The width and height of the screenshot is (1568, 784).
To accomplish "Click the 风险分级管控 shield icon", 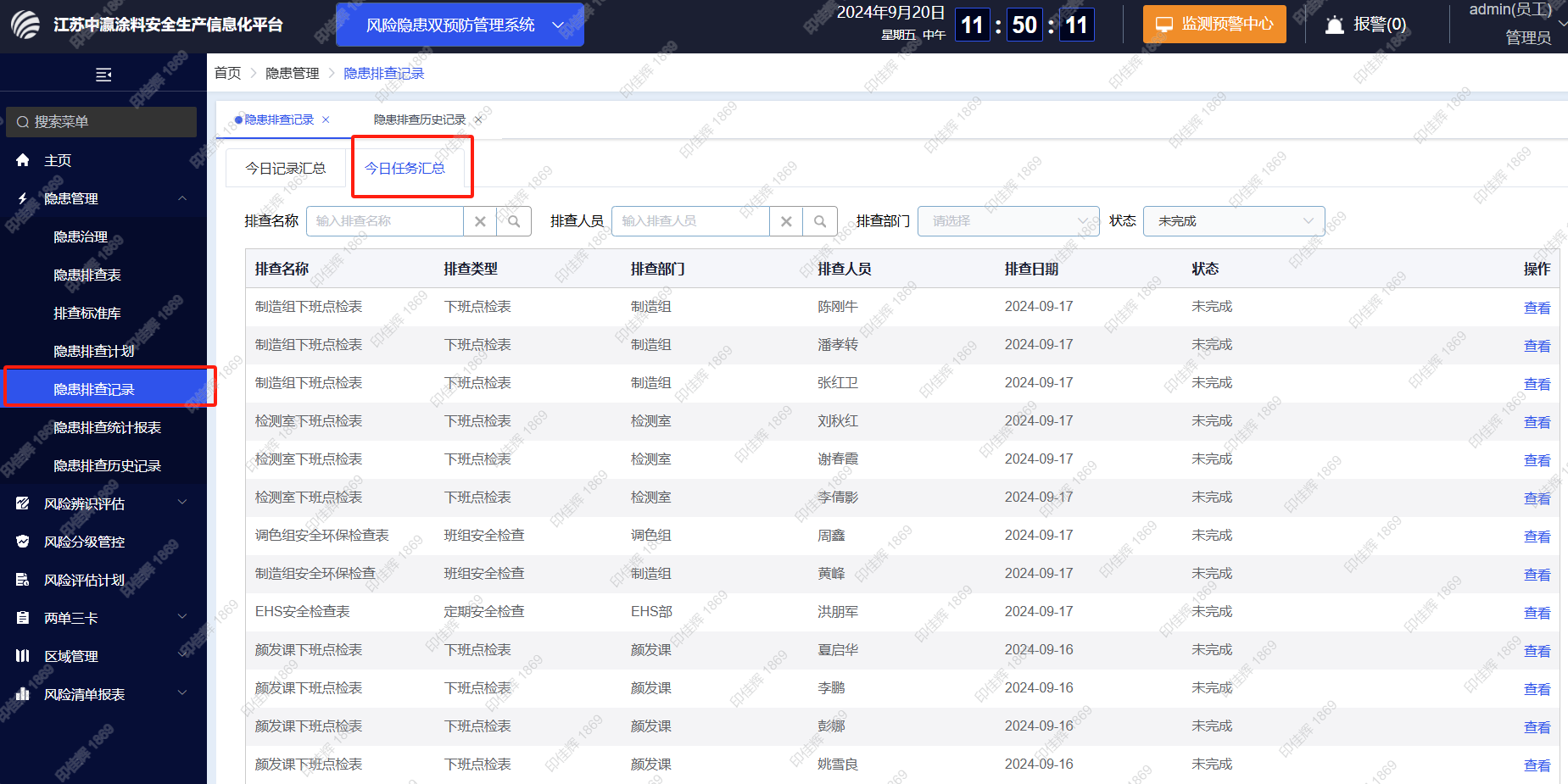I will pos(23,542).
